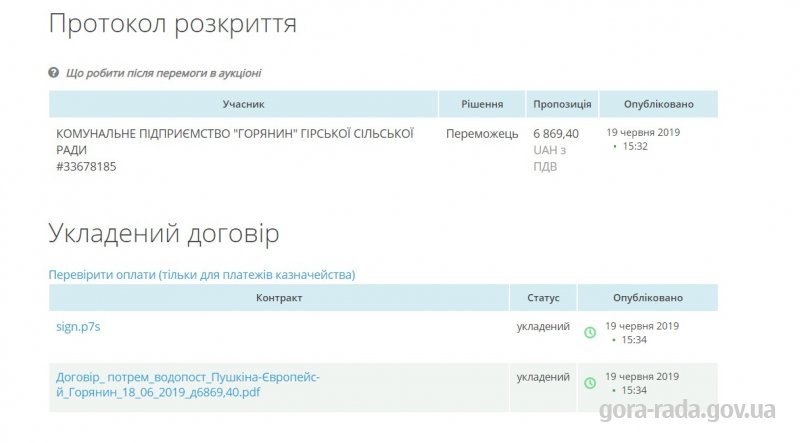Click the 'Статус' column header

[543, 298]
